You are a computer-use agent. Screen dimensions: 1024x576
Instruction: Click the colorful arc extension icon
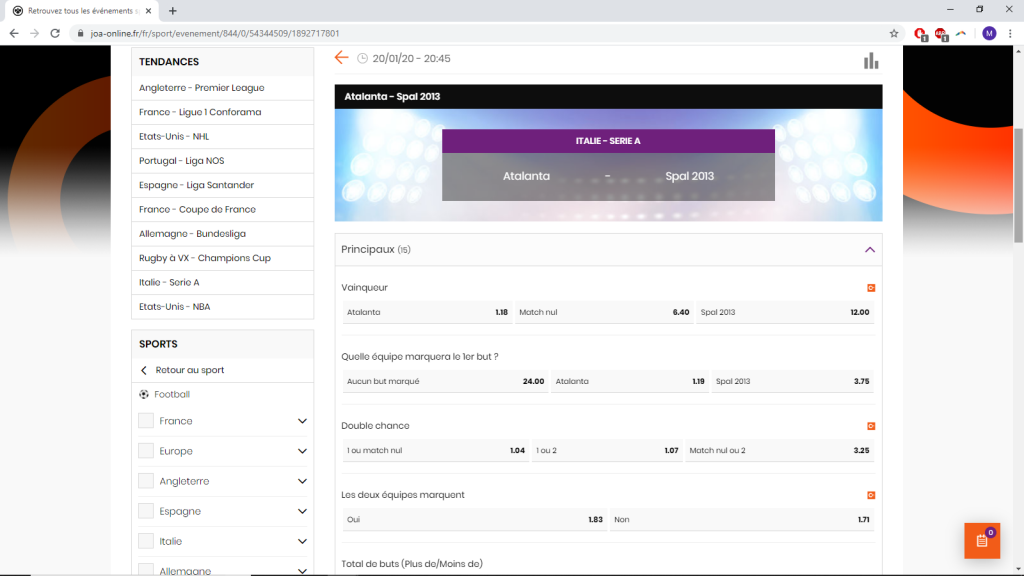961,33
